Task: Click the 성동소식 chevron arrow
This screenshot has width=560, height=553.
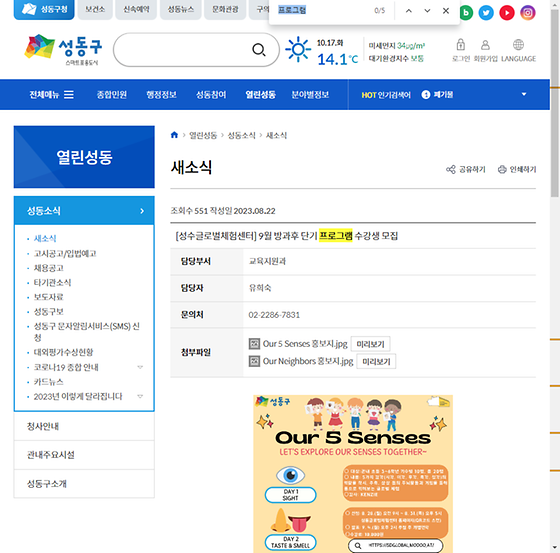Action: [142, 211]
